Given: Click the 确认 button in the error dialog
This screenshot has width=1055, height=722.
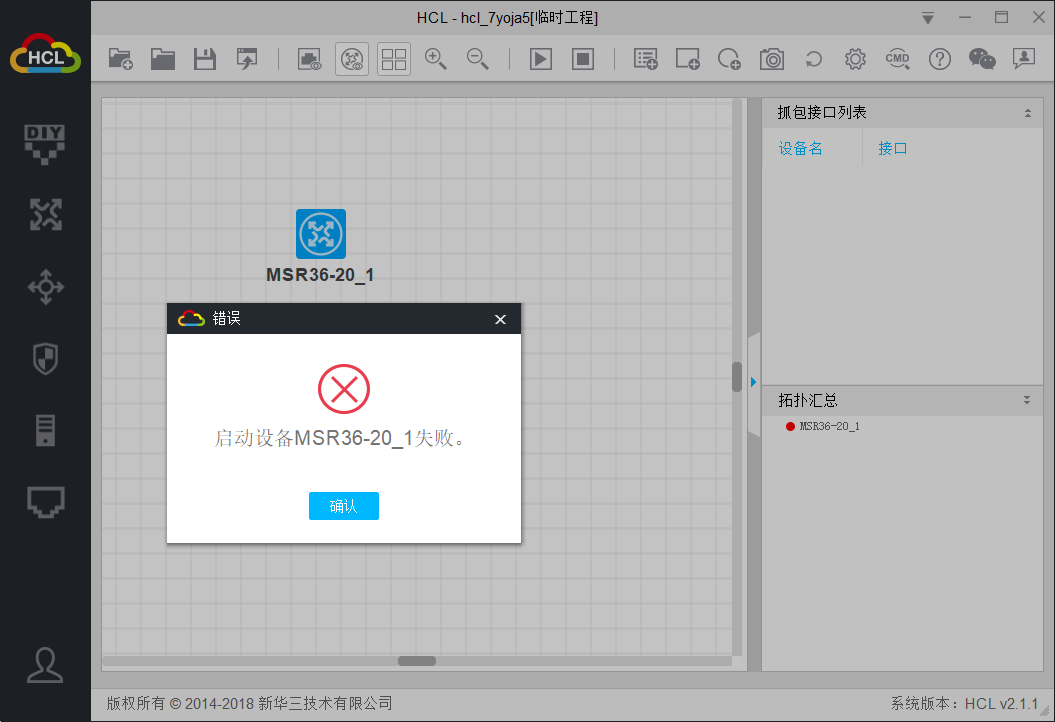Looking at the screenshot, I should [343, 506].
